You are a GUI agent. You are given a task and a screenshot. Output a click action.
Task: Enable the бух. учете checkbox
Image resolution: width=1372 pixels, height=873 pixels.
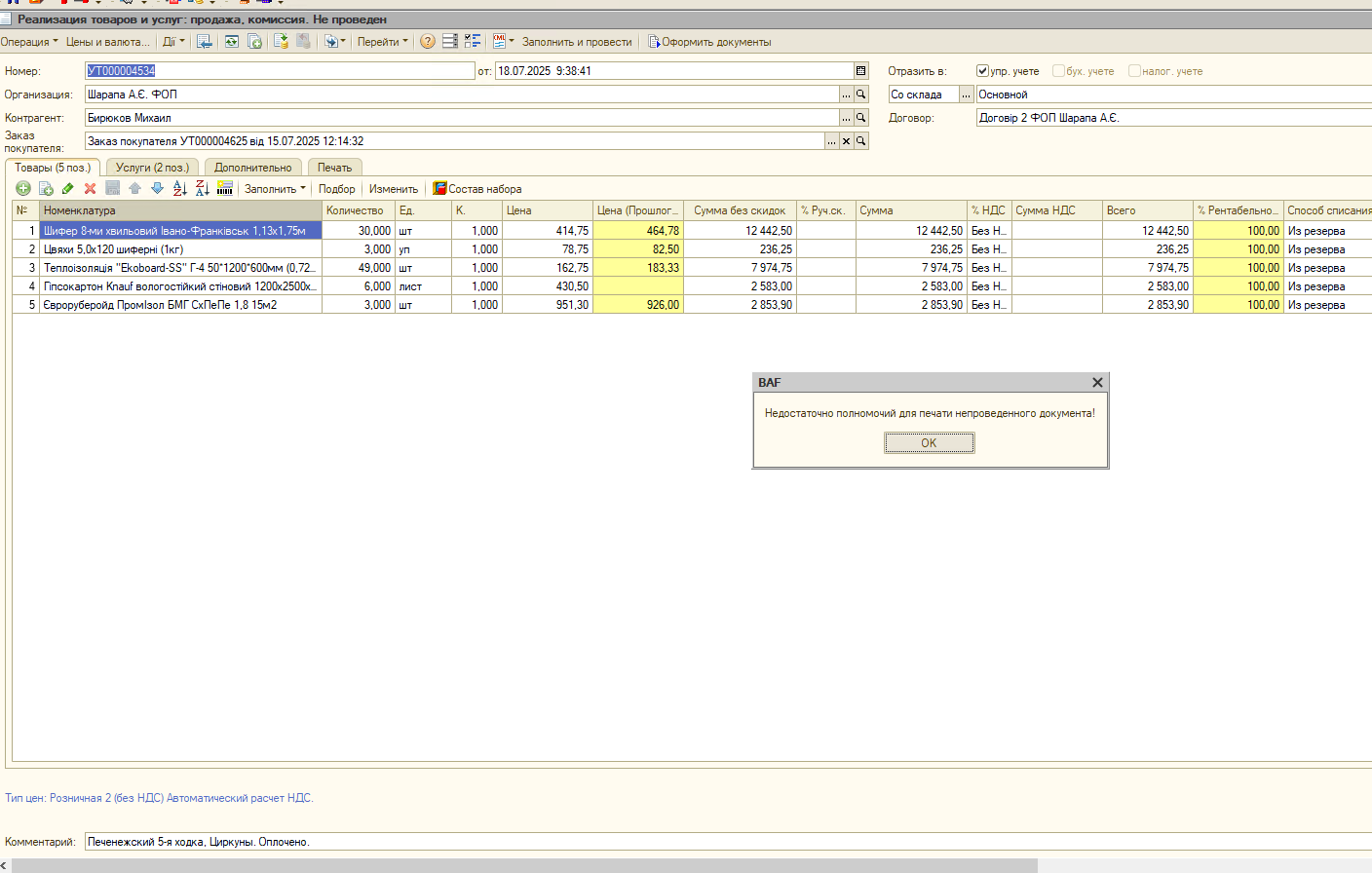(1058, 71)
